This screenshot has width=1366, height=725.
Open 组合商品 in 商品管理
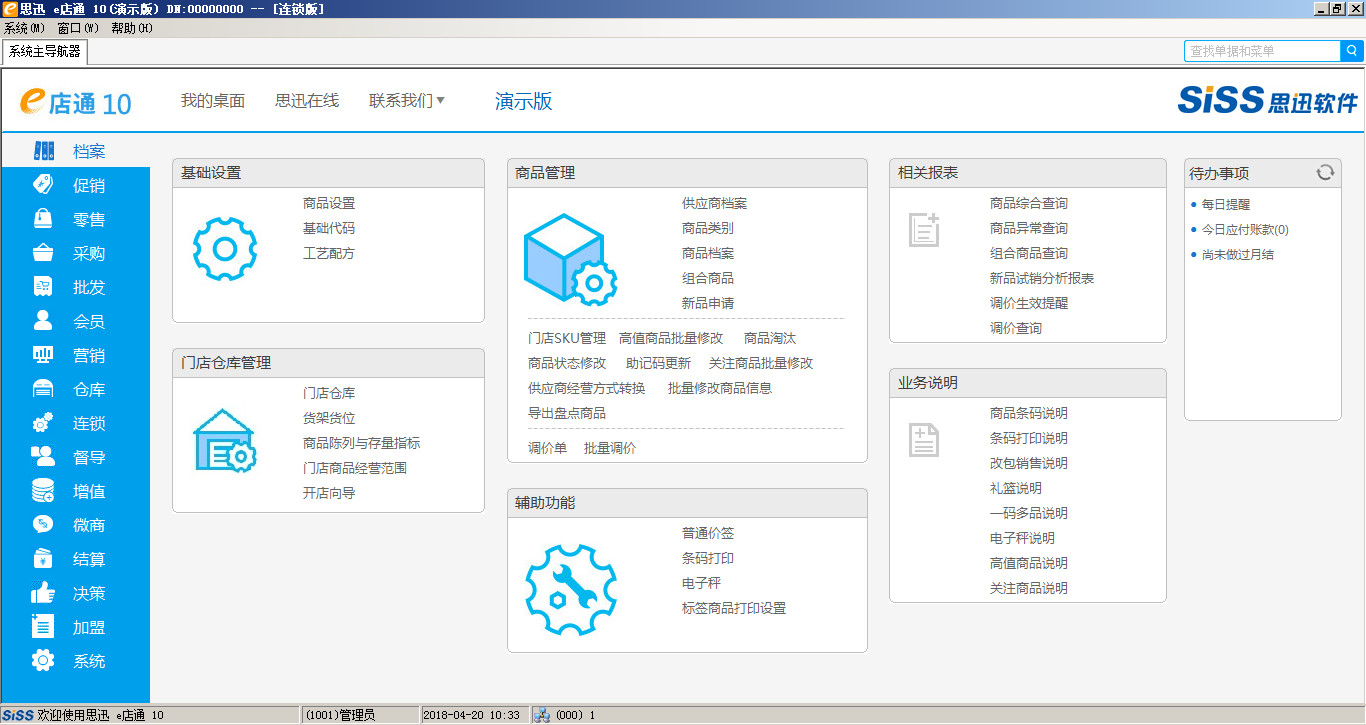708,278
